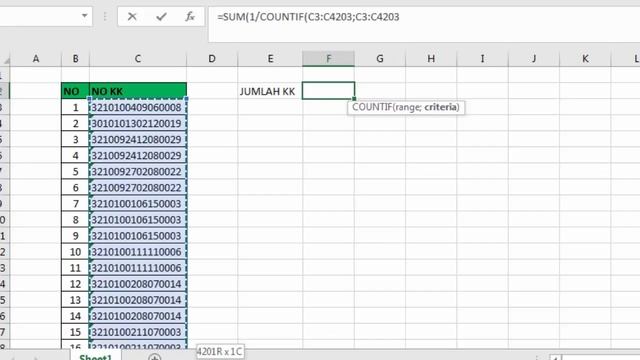Open Insert Function fx dialog
This screenshot has height=360, width=640.
[190, 17]
